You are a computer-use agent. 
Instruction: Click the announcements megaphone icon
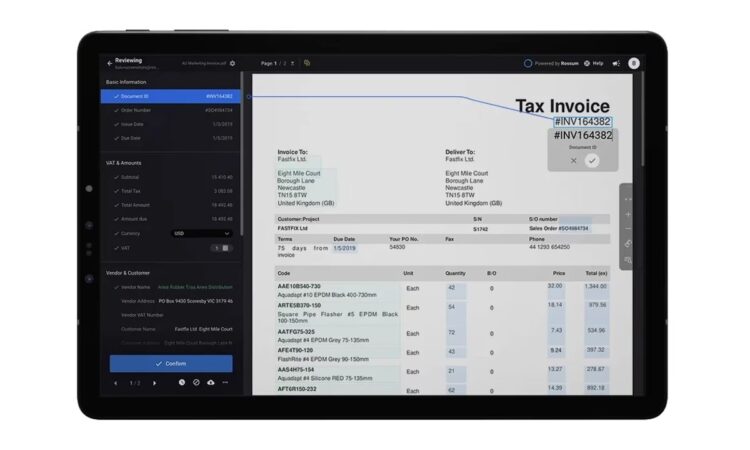pyautogui.click(x=616, y=63)
